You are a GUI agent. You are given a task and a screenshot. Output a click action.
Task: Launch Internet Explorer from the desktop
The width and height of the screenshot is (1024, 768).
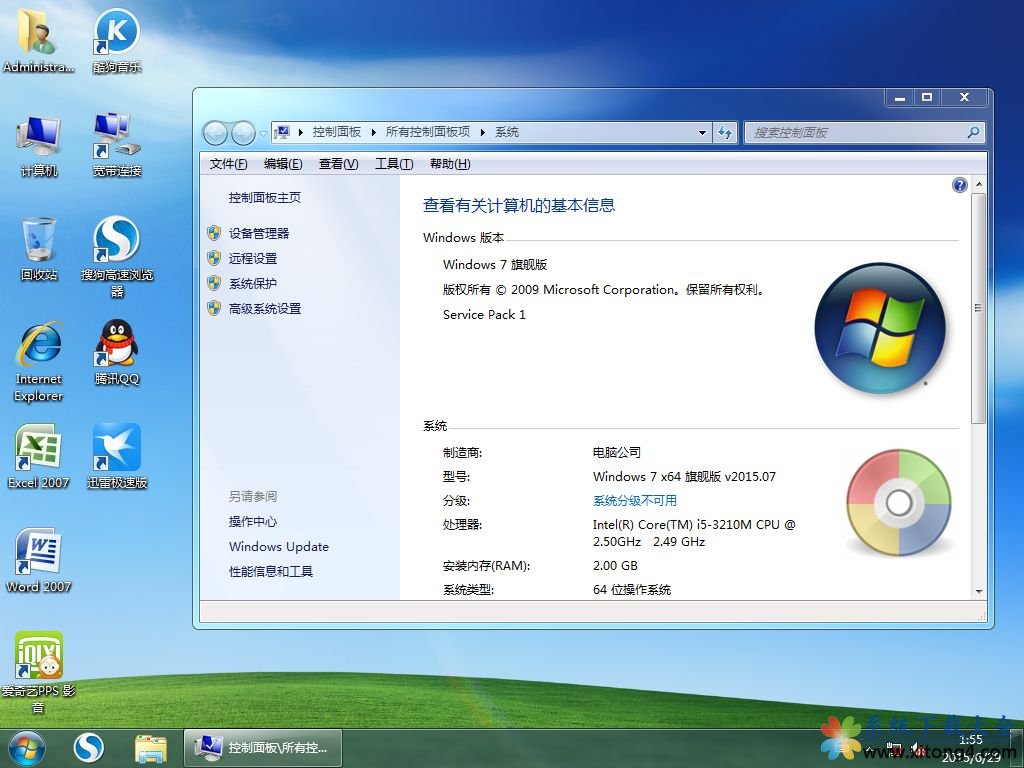tap(39, 361)
